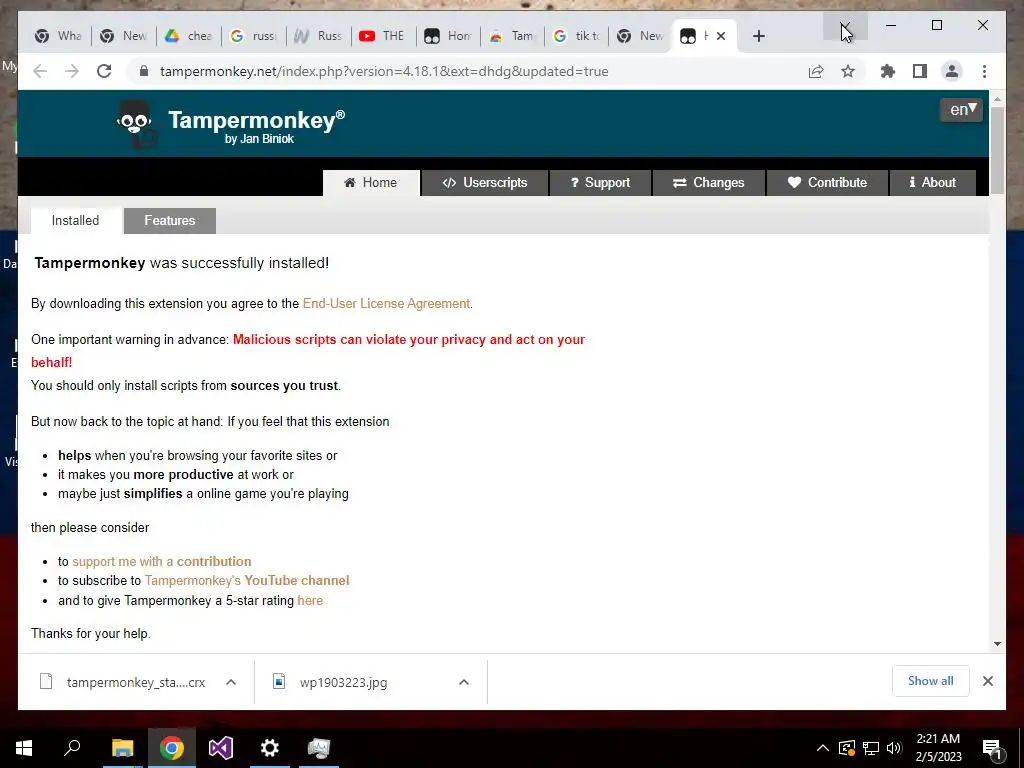
Task: Select the Installed sub-tab
Action: tap(76, 221)
